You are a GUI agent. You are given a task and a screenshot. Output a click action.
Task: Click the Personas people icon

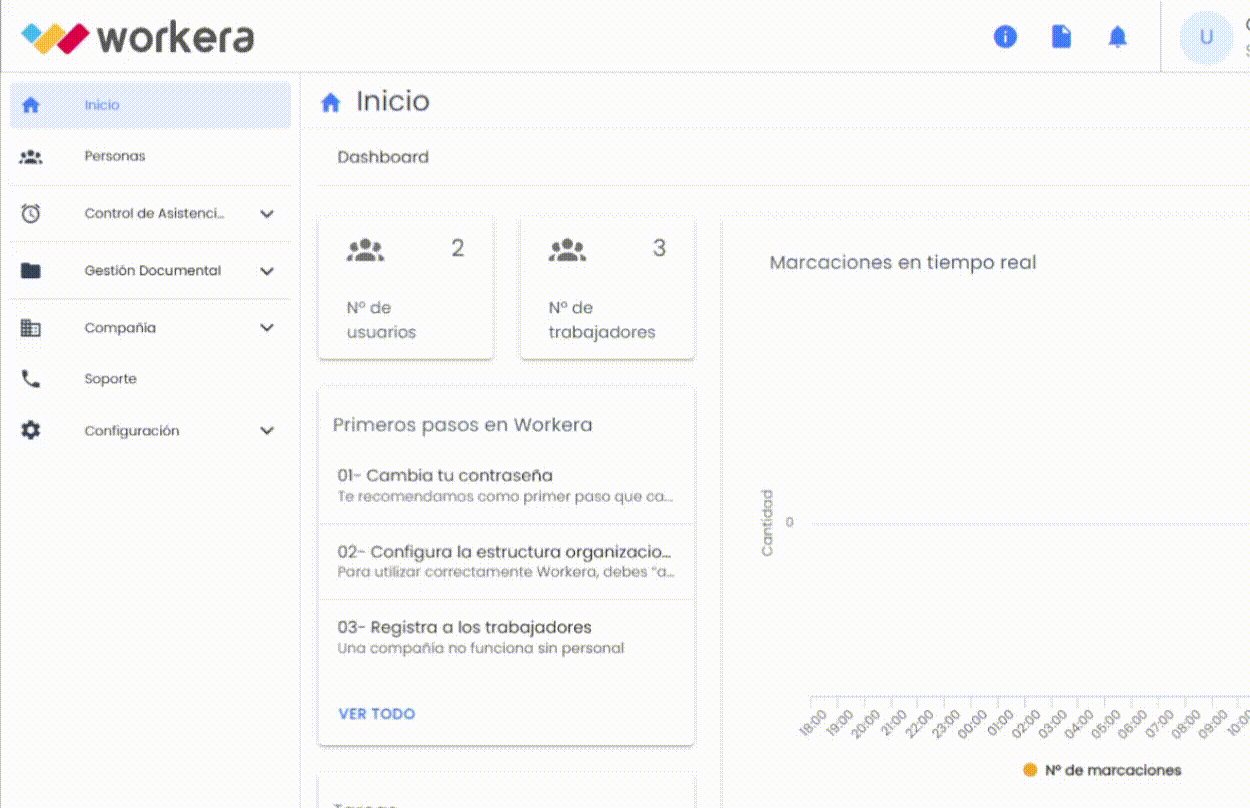[x=31, y=156]
